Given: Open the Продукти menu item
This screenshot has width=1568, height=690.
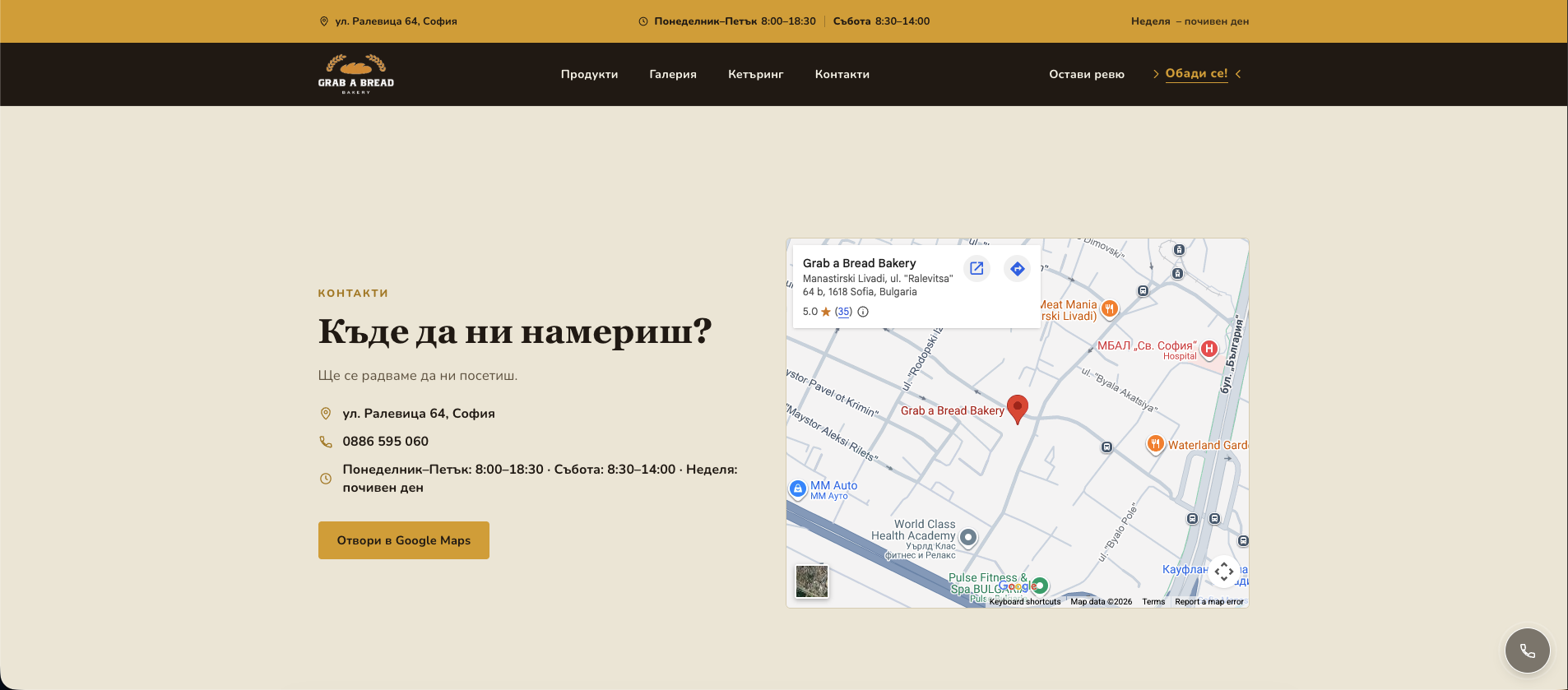Looking at the screenshot, I should (x=589, y=74).
